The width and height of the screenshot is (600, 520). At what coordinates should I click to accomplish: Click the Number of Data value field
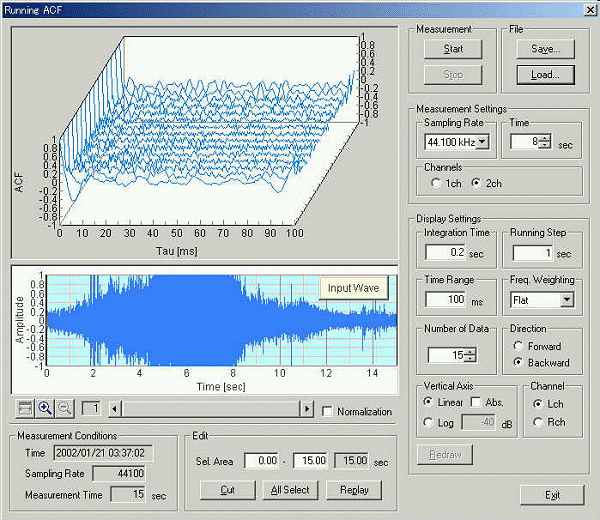point(447,355)
